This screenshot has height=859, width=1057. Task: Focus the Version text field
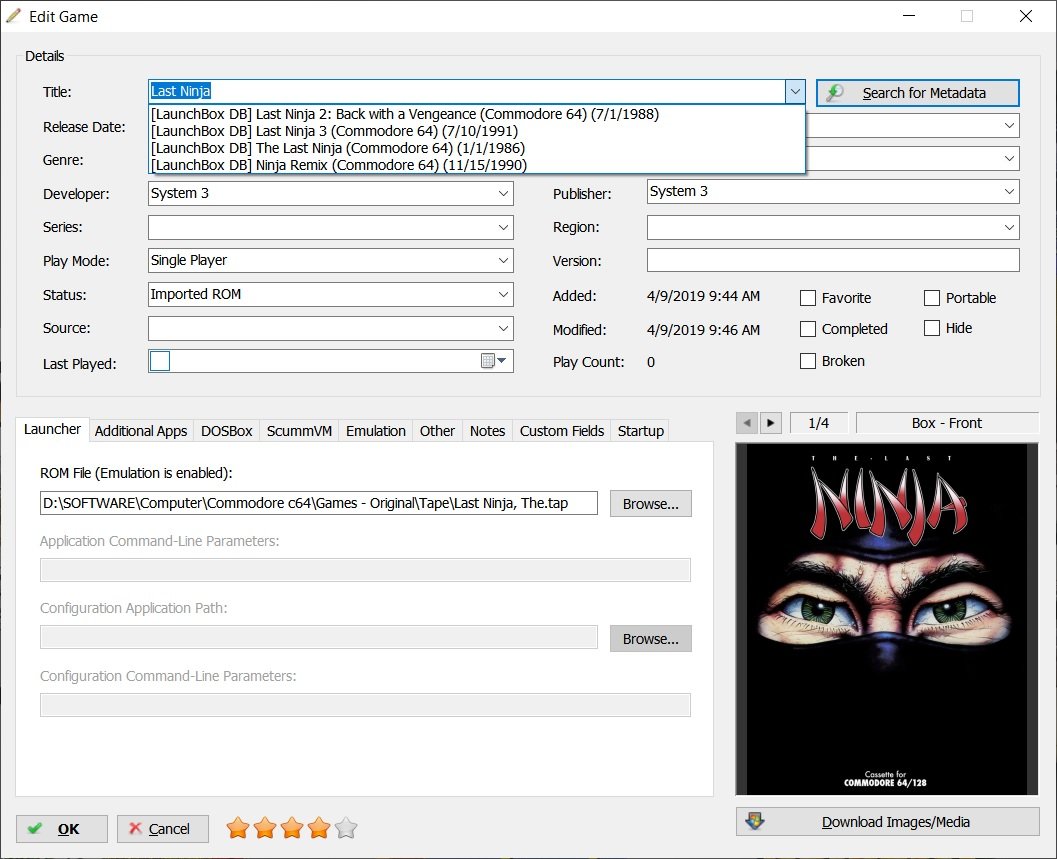click(833, 260)
